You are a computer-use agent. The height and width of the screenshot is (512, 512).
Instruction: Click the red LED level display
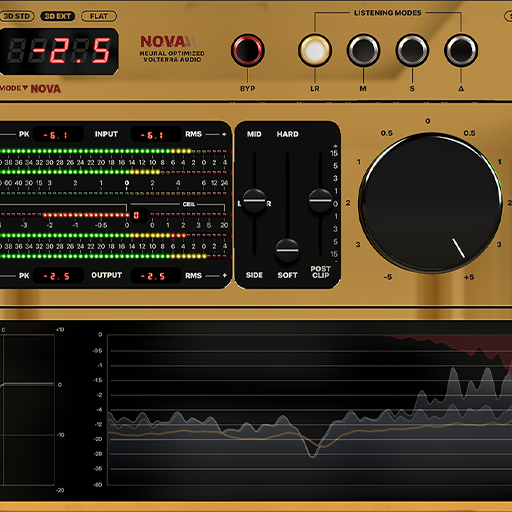click(x=59, y=51)
